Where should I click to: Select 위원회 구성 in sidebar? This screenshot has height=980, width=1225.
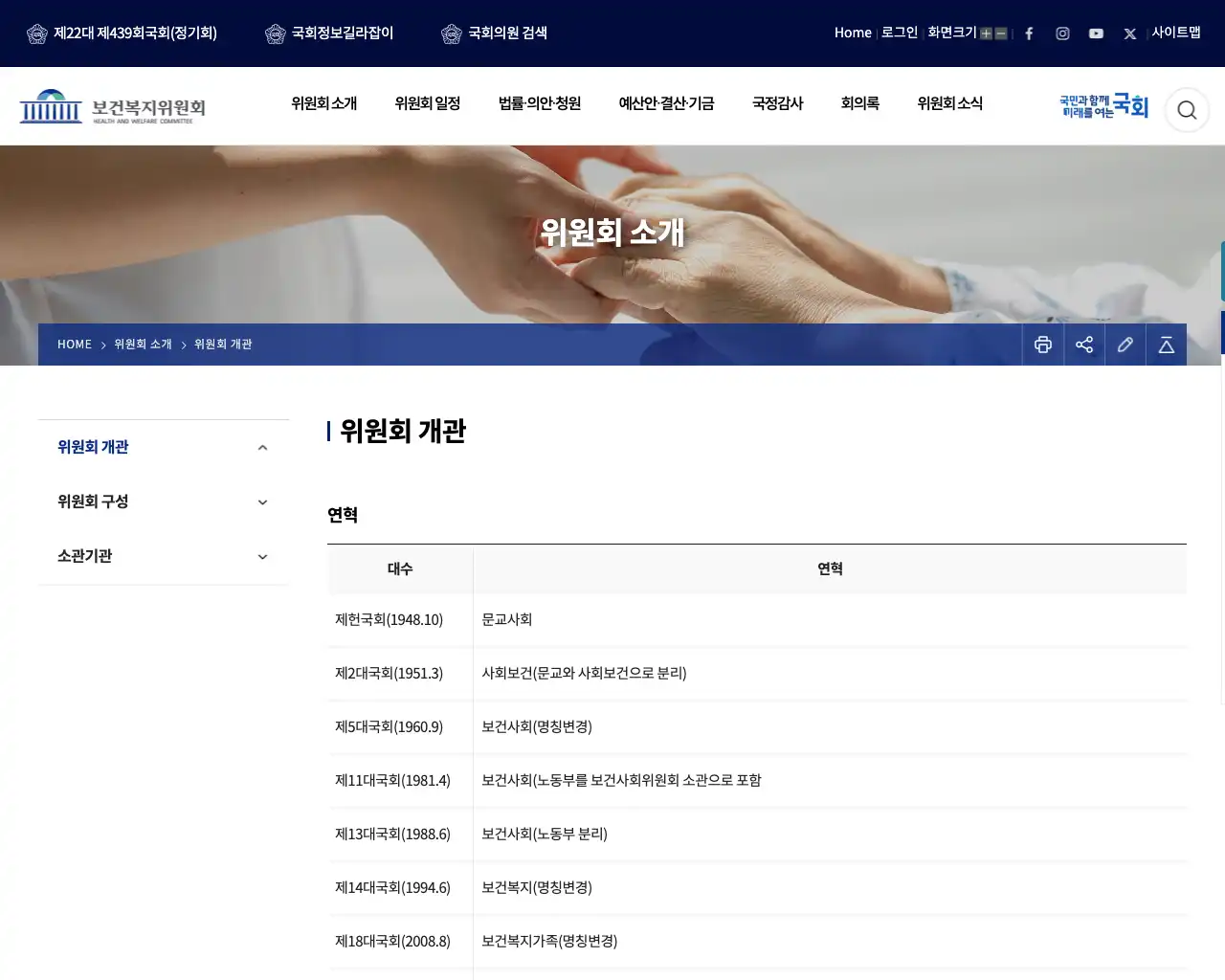click(93, 501)
